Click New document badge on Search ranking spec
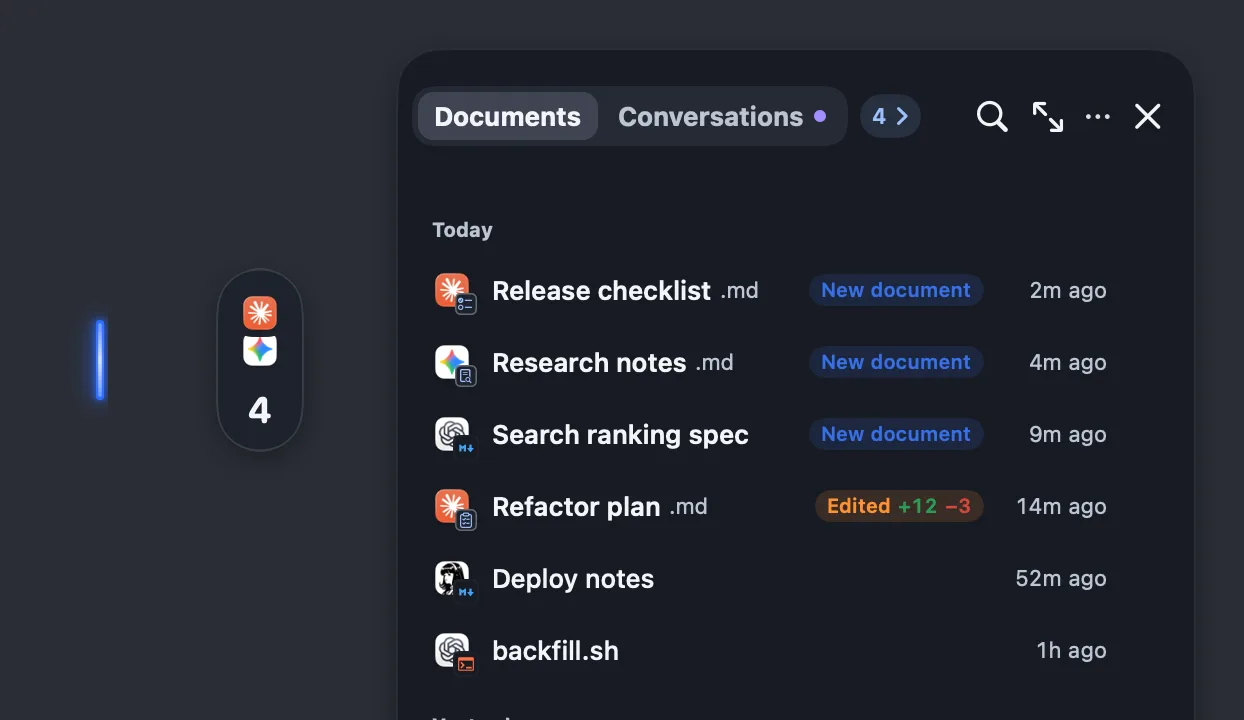Viewport: 1244px width, 720px height. click(x=896, y=434)
